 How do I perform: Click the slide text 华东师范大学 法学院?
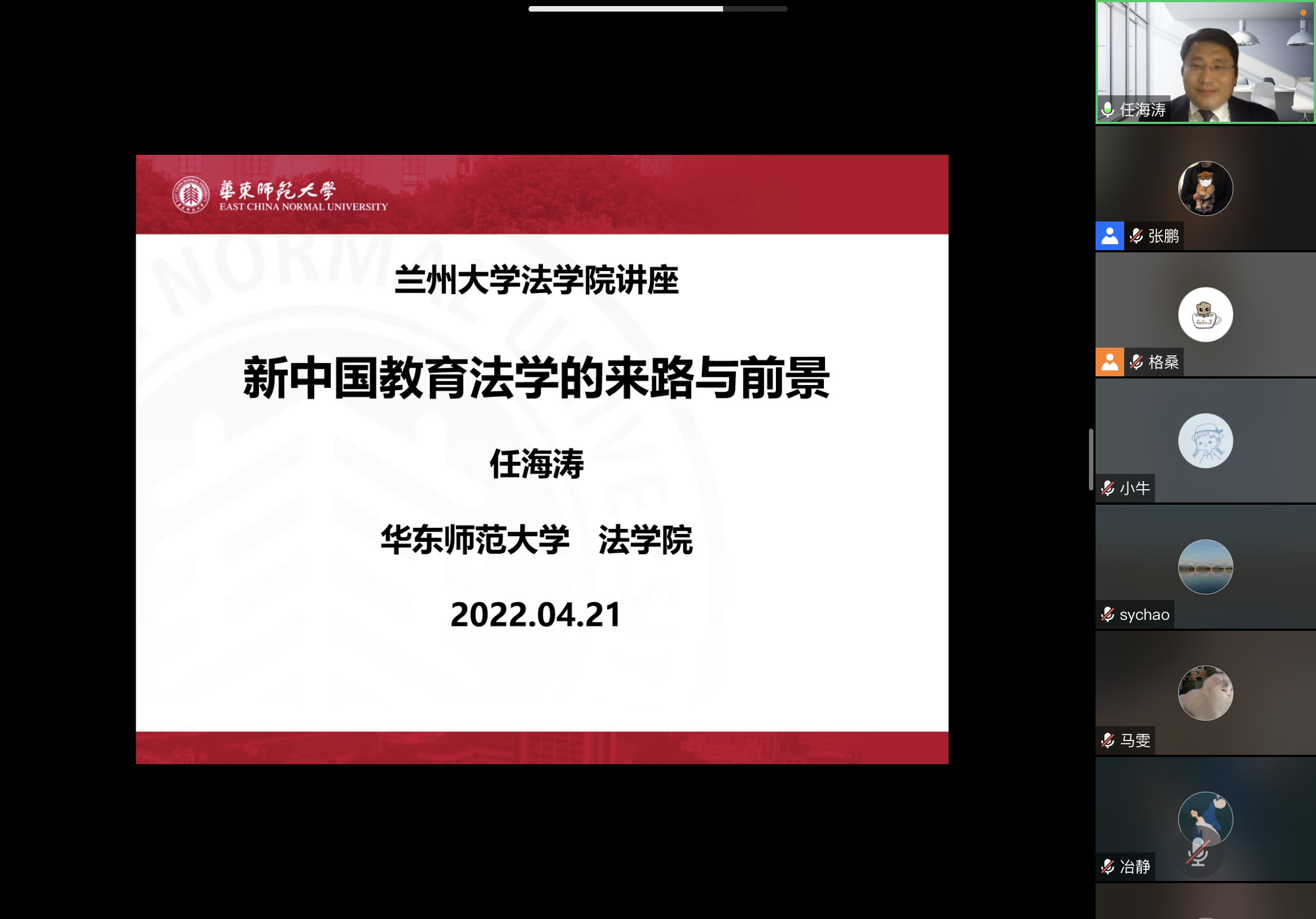[x=537, y=540]
